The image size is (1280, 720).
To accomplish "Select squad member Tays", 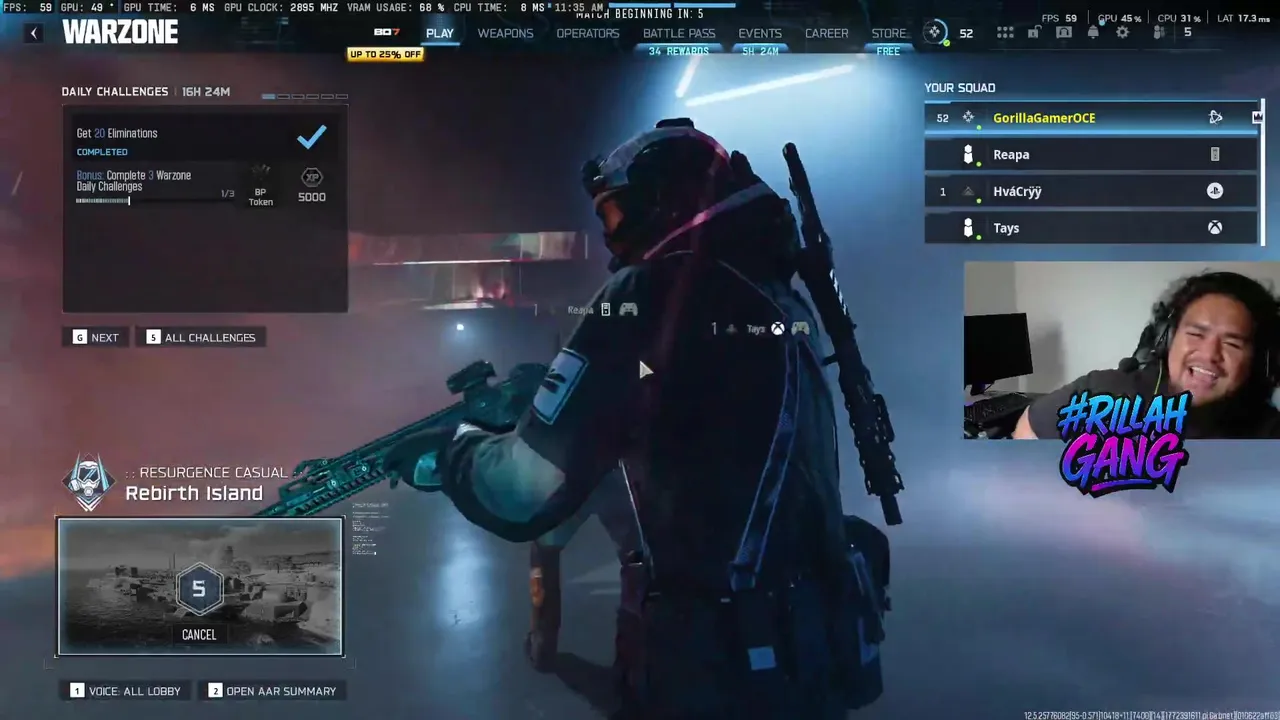I will click(1091, 228).
